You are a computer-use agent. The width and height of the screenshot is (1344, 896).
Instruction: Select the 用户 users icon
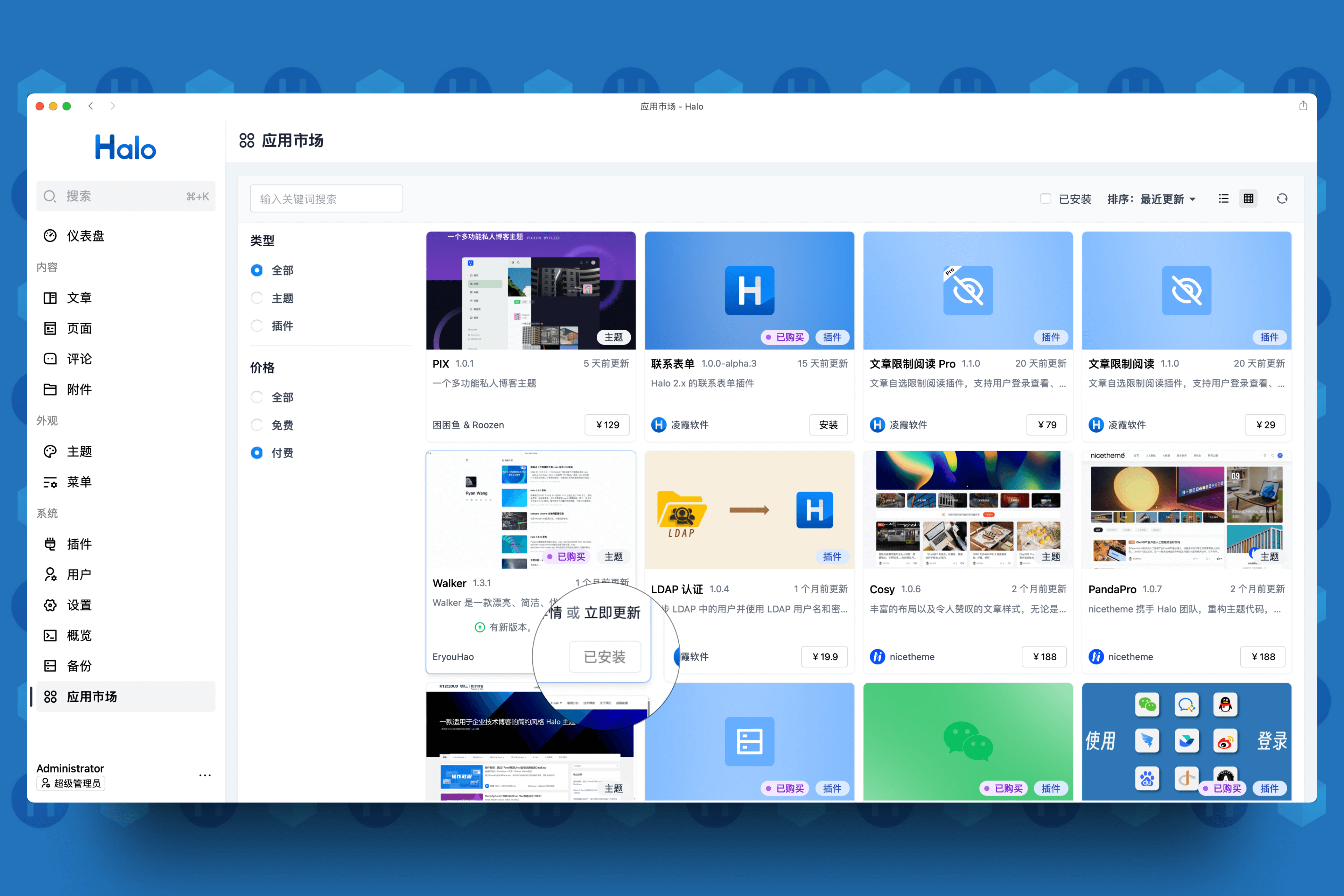point(50,574)
